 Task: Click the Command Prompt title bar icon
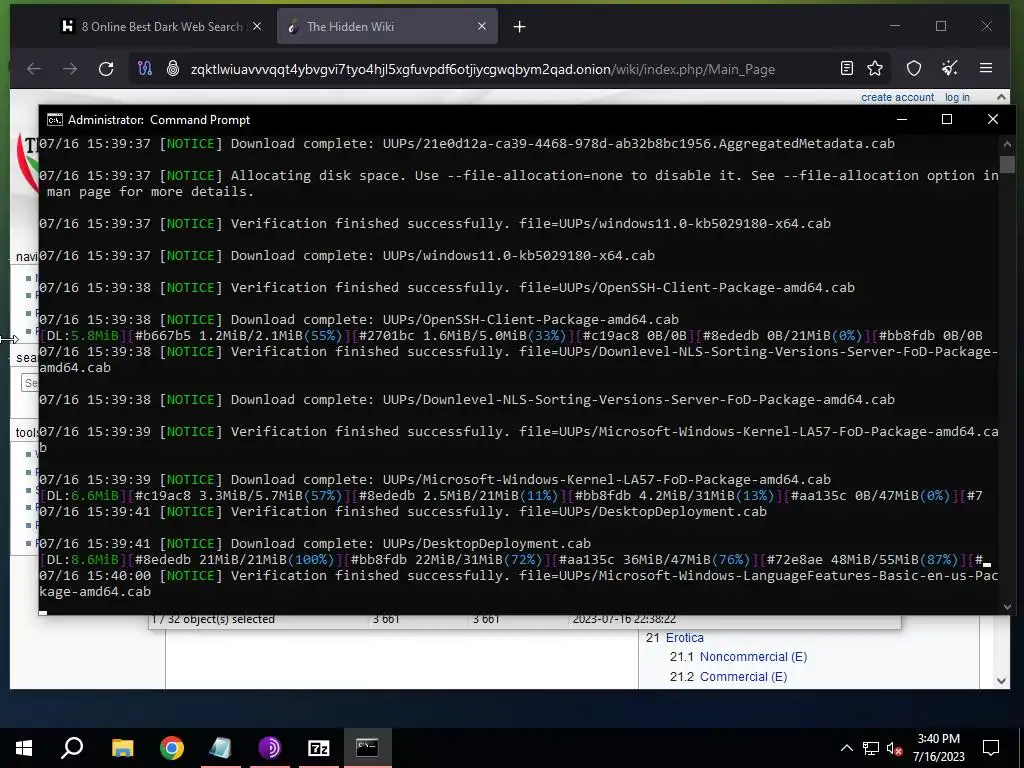[55, 120]
